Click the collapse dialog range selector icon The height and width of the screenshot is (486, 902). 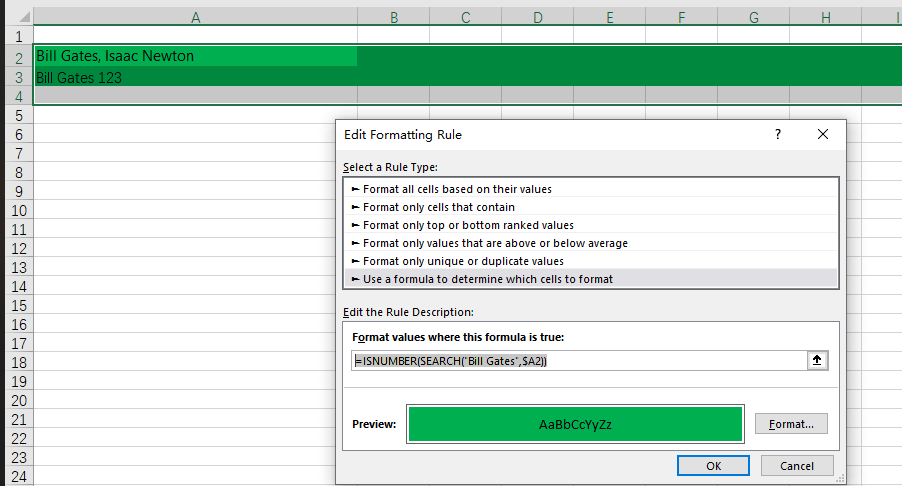817,361
